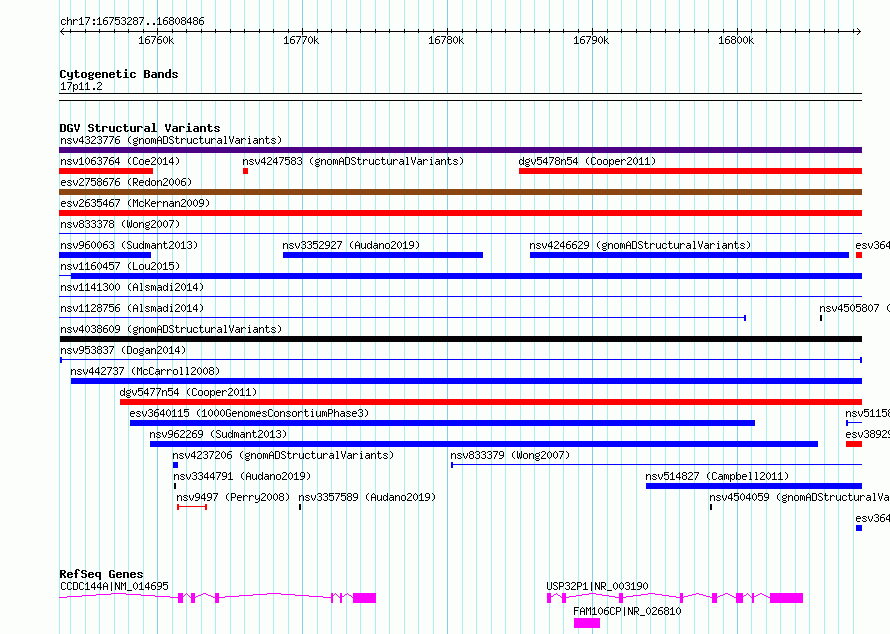890x634 pixels.
Task: Click the purple nsv4323776 variant bar
Action: [x=460, y=150]
